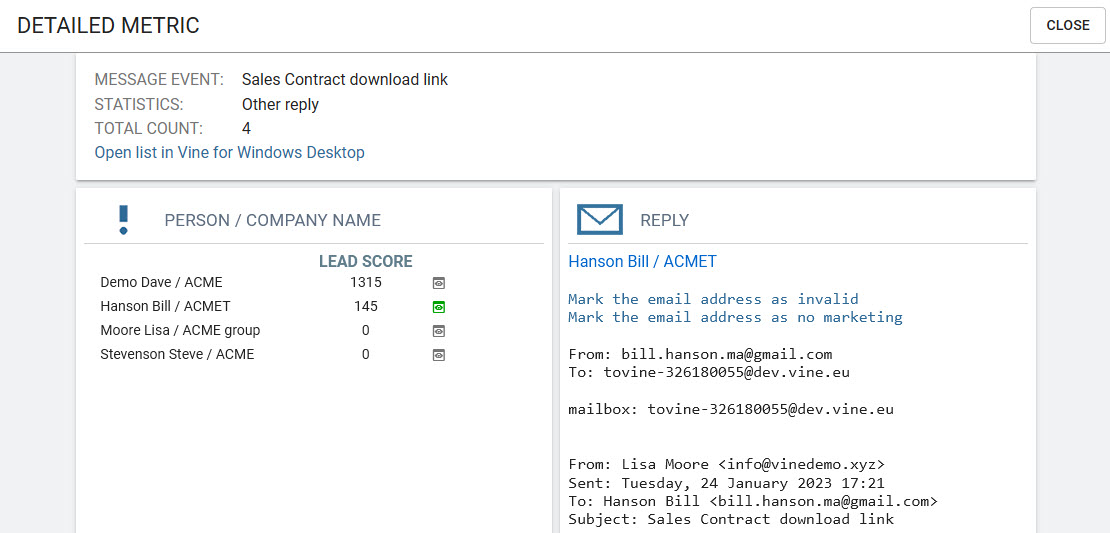This screenshot has height=533, width=1110.
Task: Open Hanson Bill / ACMET link in reply panel
Action: pyautogui.click(x=642, y=262)
